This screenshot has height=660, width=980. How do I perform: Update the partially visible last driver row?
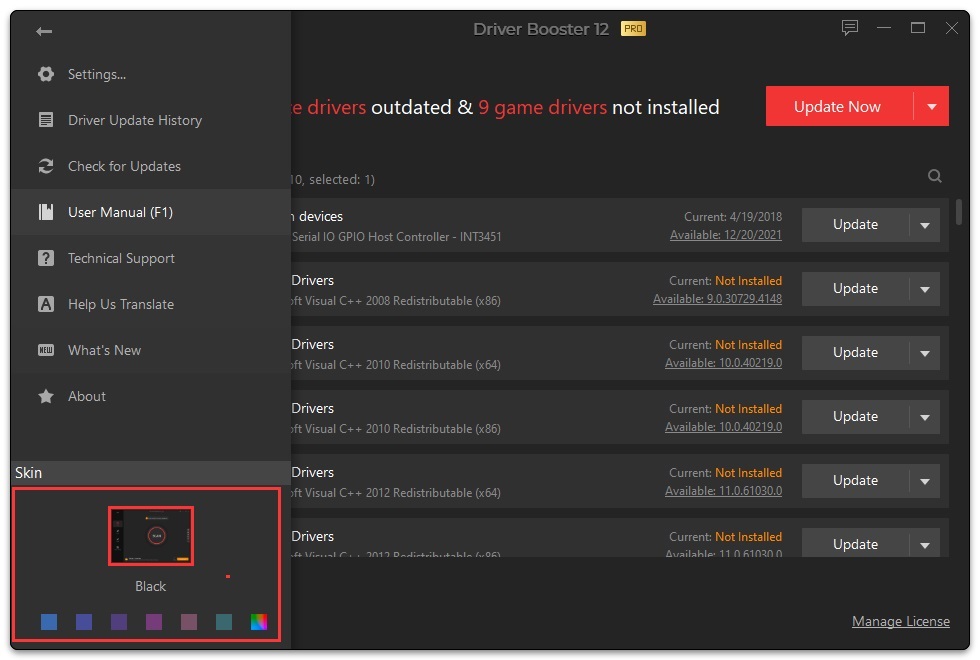[855, 544]
